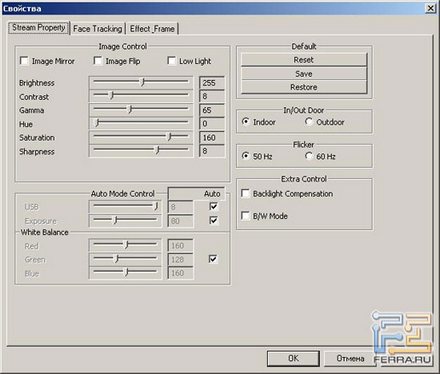
Task: Uncheck the Exposure Auto checkbox
Action: [213, 220]
